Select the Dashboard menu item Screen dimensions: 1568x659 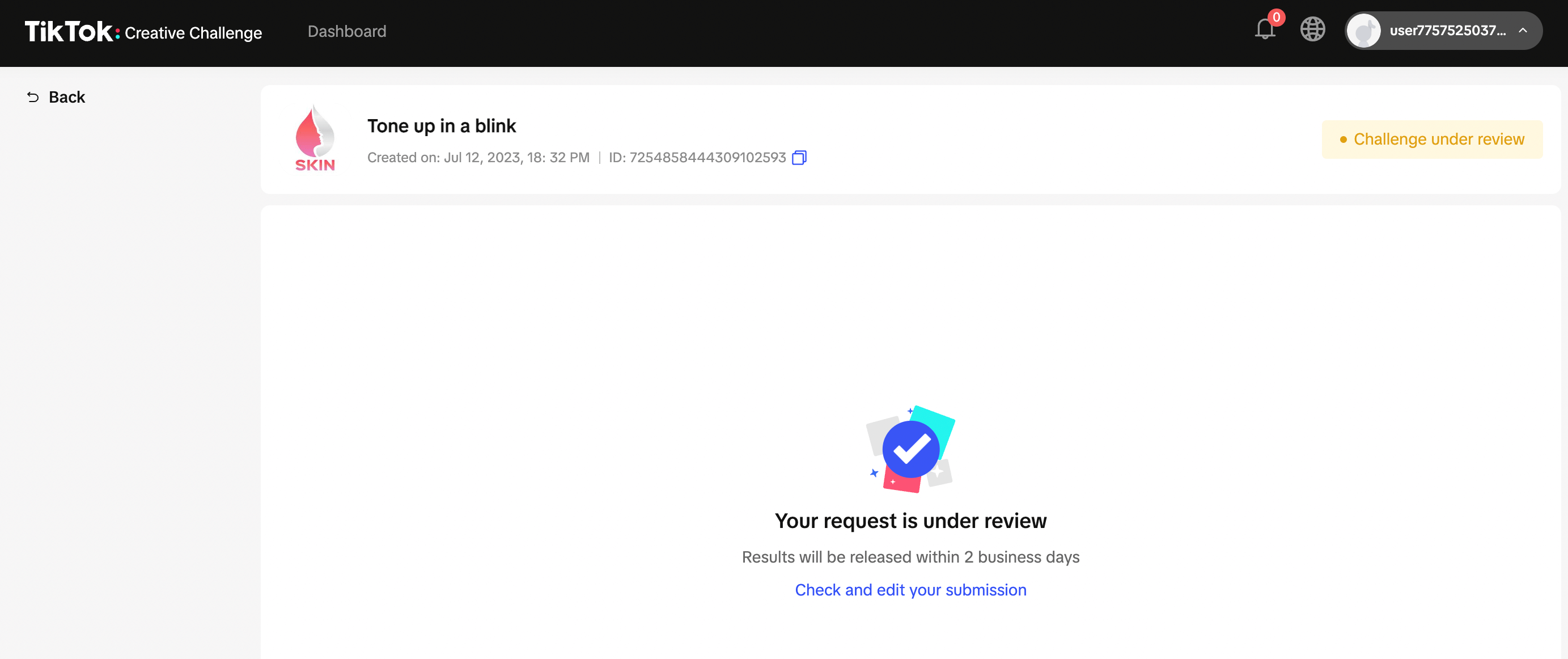point(347,30)
